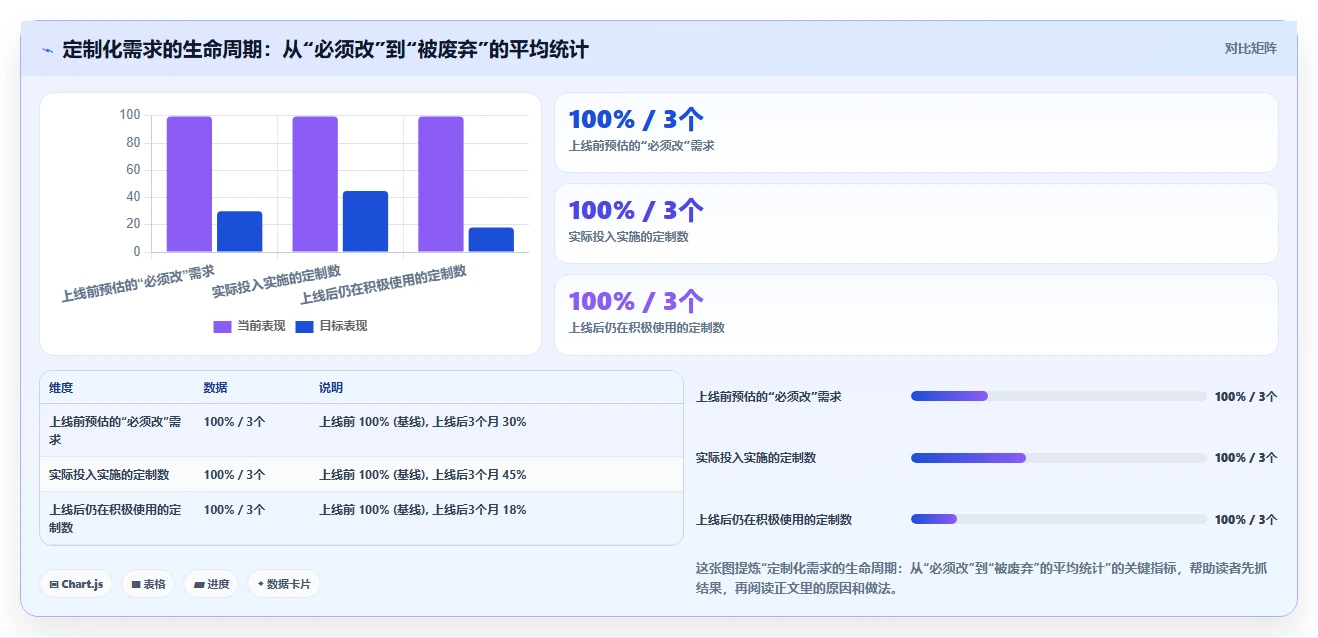Click table row label 实际投入实施的定制数
Screen dimensions: 1318x638
click(109, 475)
